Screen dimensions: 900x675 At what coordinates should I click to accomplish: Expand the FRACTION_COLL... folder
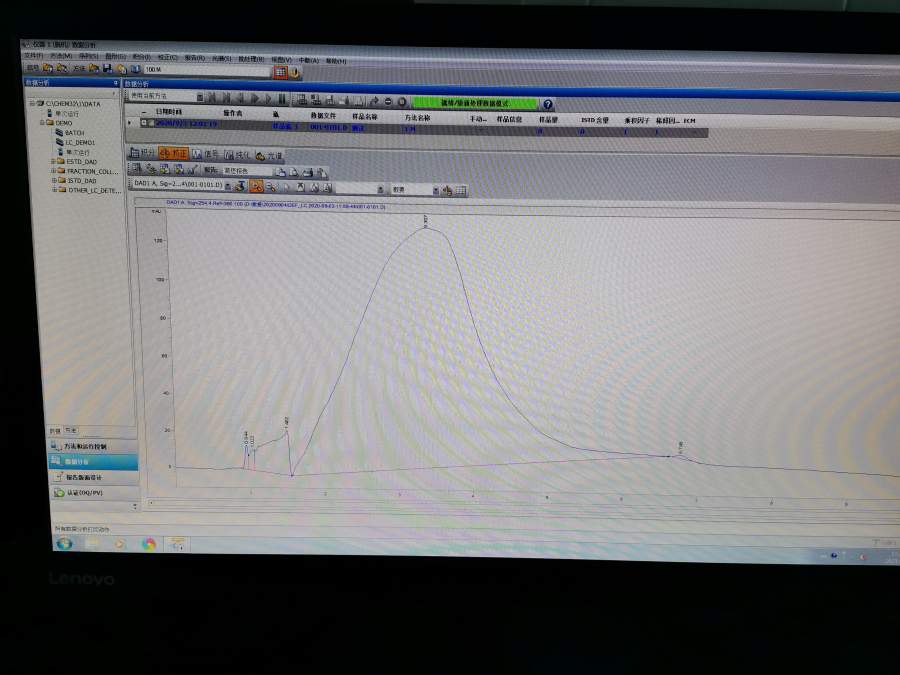tap(53, 170)
